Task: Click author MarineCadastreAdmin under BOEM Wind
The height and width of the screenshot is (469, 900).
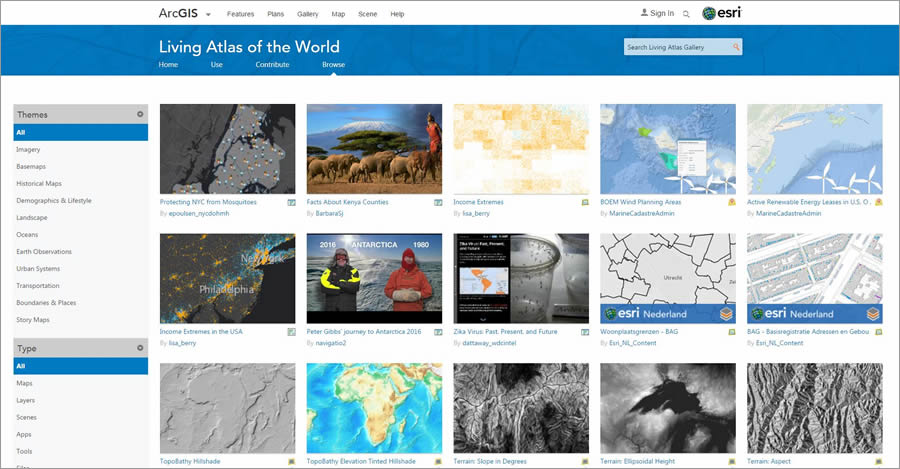Action: click(x=642, y=214)
